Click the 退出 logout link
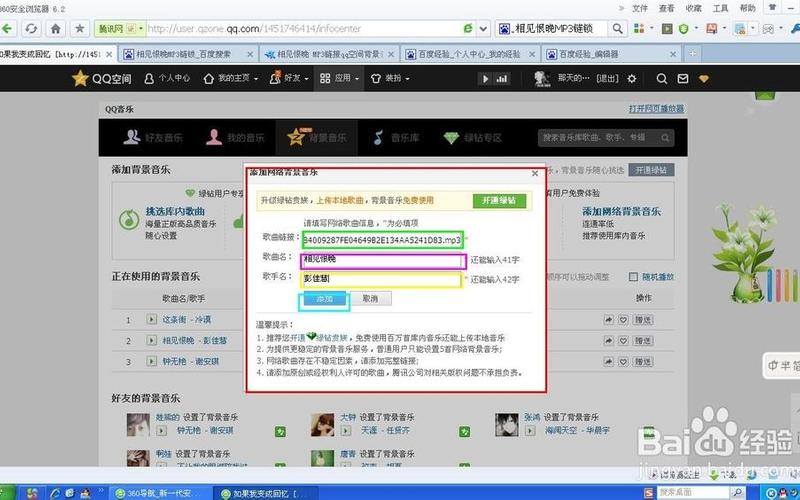This screenshot has width=800, height=500. click(x=607, y=79)
